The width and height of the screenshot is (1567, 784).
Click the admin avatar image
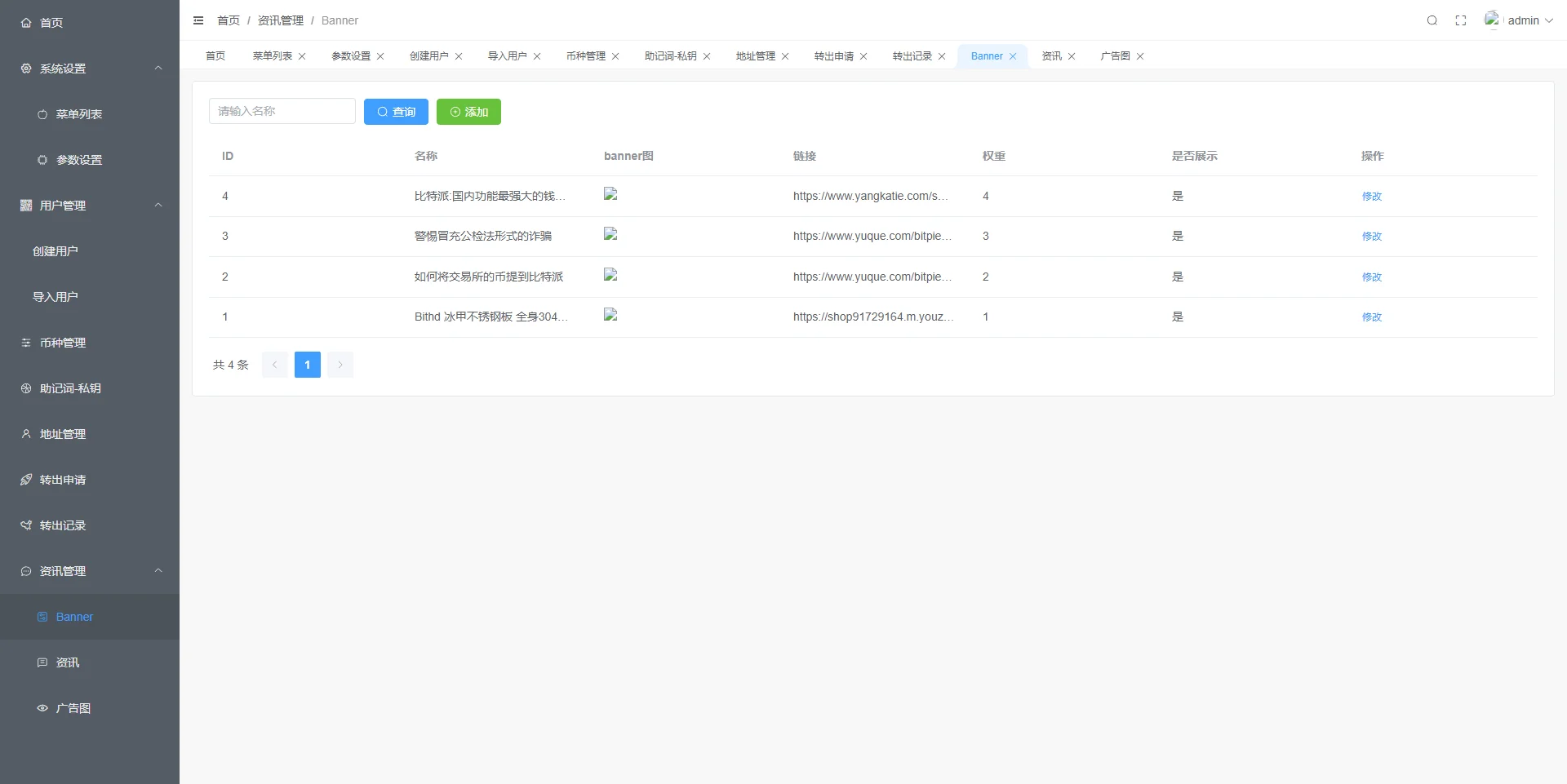point(1492,20)
